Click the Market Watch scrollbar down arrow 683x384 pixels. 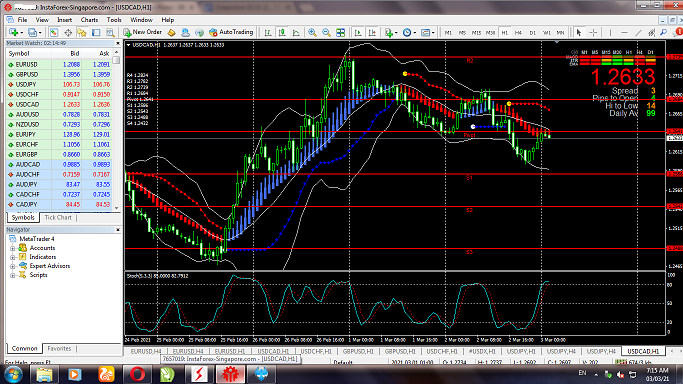116,208
